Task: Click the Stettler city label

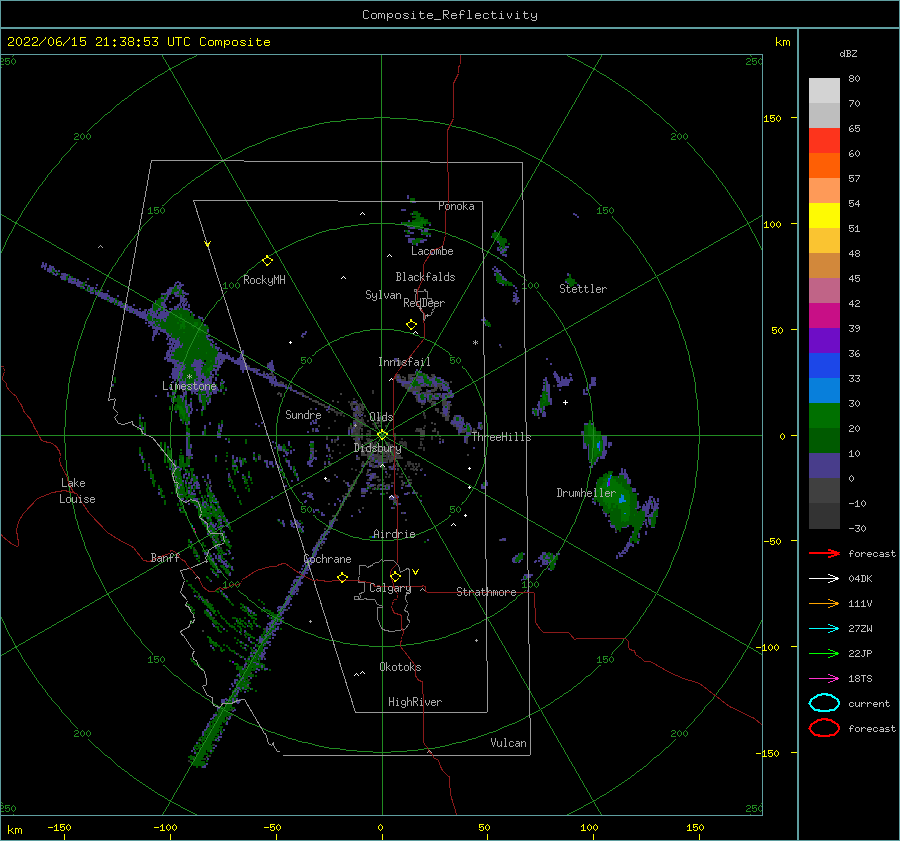Action: 583,289
